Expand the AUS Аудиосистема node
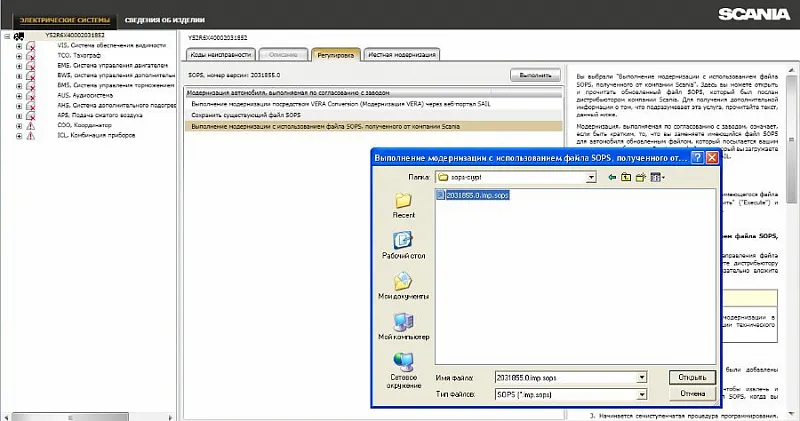 pyautogui.click(x=19, y=96)
